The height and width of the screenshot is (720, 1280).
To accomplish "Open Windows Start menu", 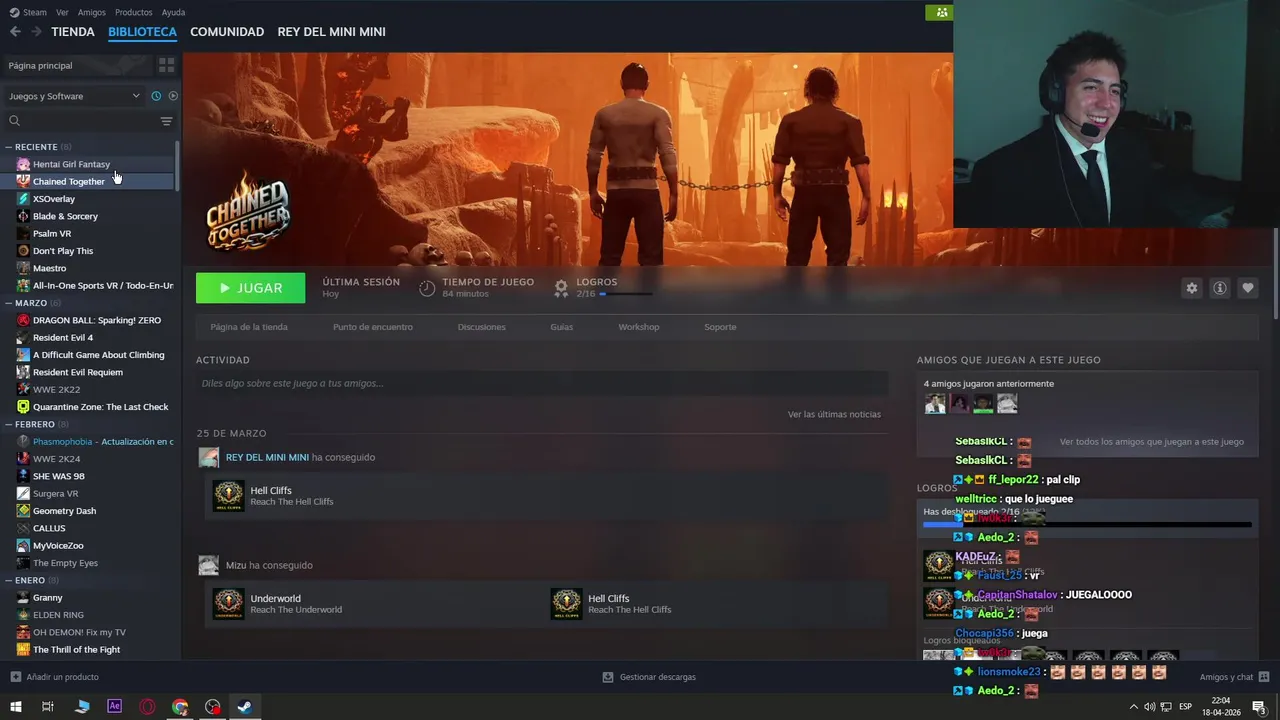I will coord(16,707).
